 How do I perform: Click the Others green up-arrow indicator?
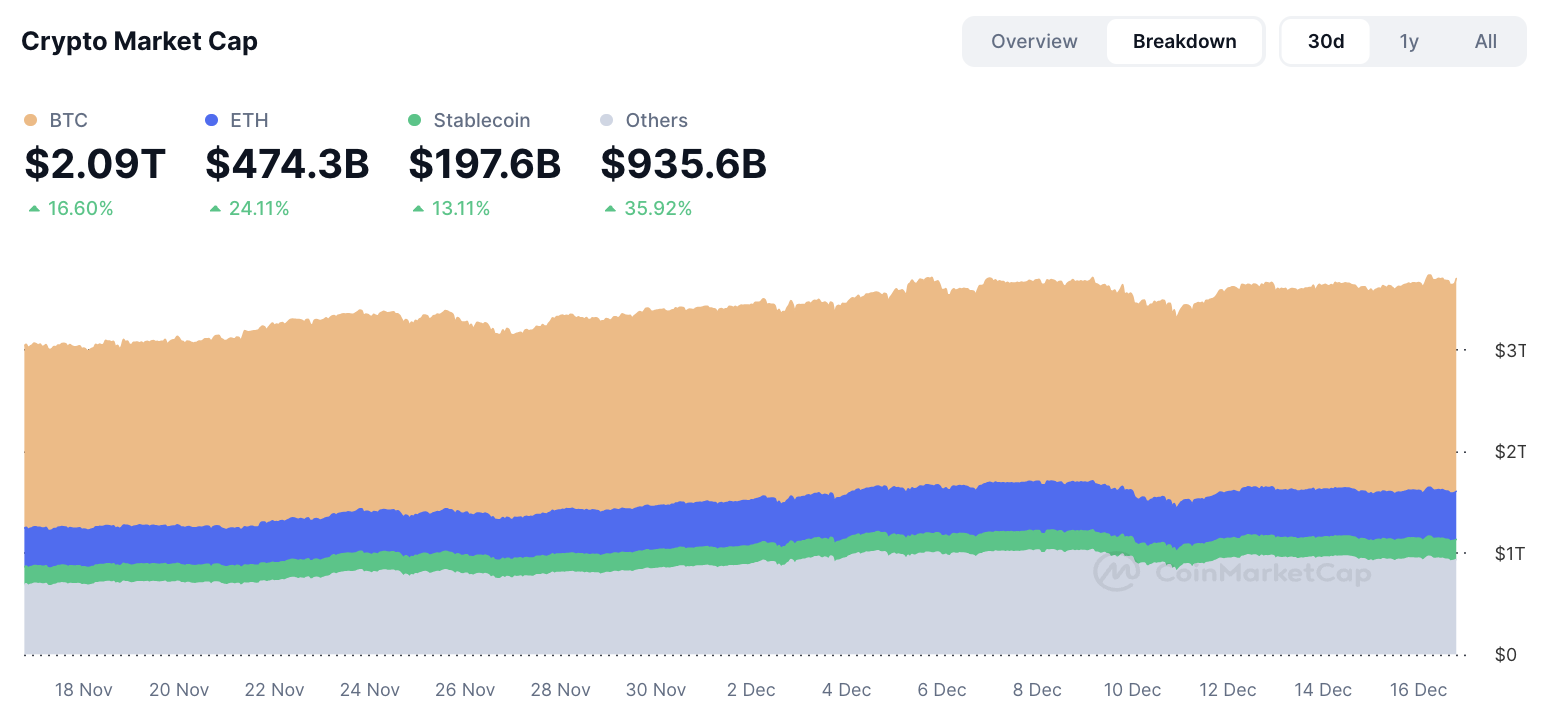click(x=610, y=209)
